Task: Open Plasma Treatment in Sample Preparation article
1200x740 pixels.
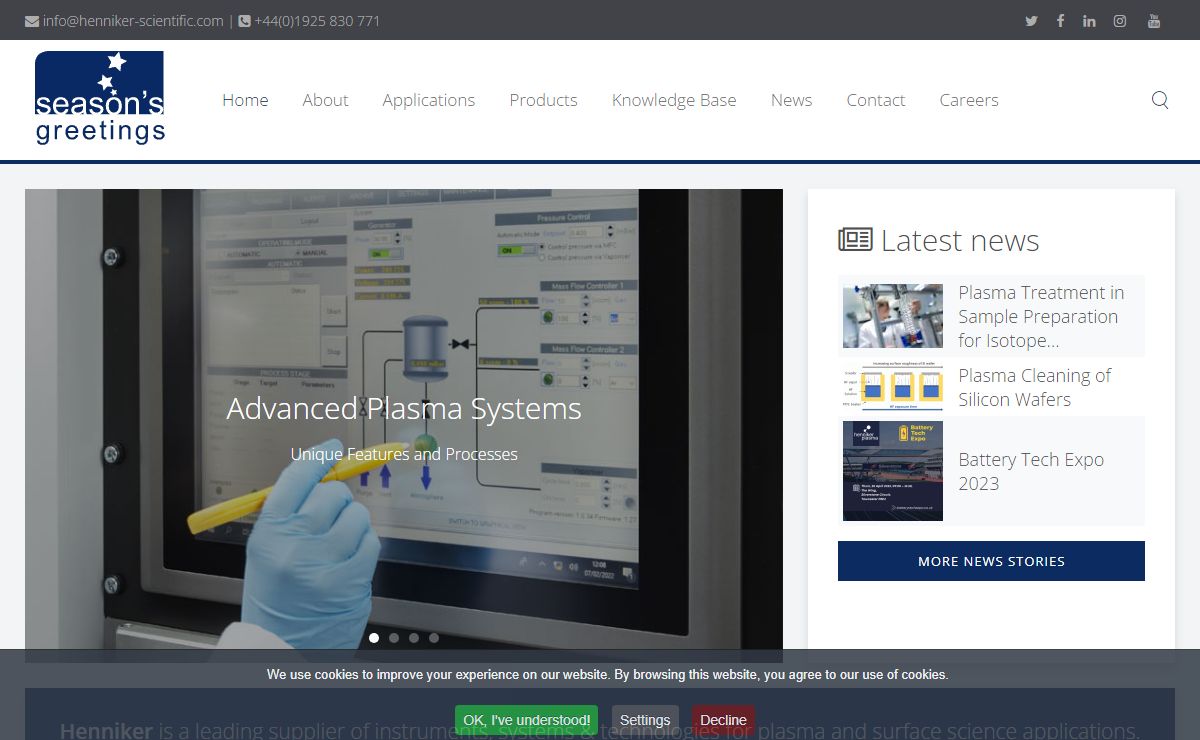Action: point(1041,316)
